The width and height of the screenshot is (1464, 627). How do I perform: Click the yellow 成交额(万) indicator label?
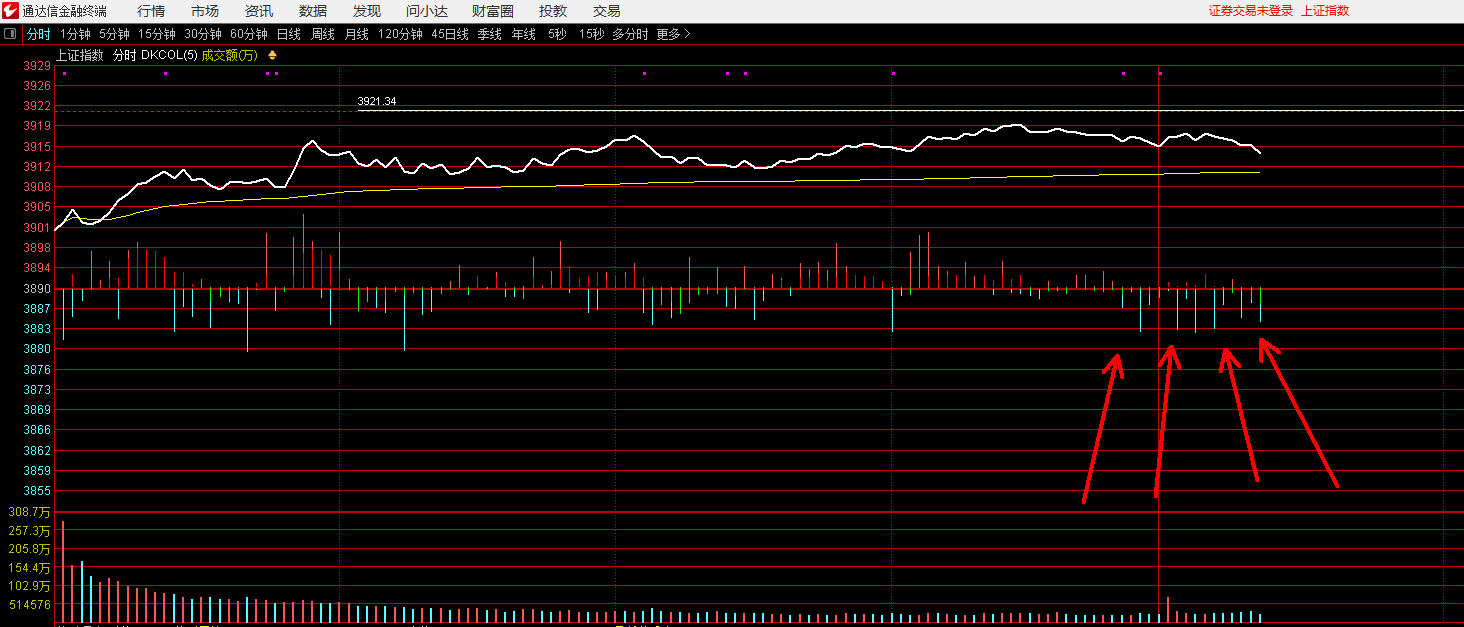point(230,55)
